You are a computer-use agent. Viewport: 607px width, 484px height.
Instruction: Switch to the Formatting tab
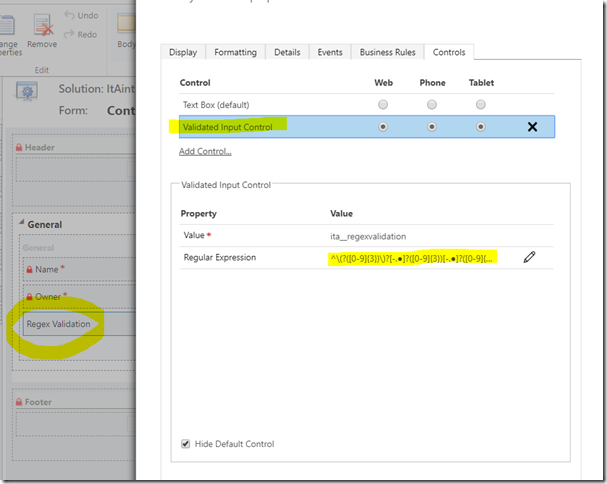pos(235,52)
